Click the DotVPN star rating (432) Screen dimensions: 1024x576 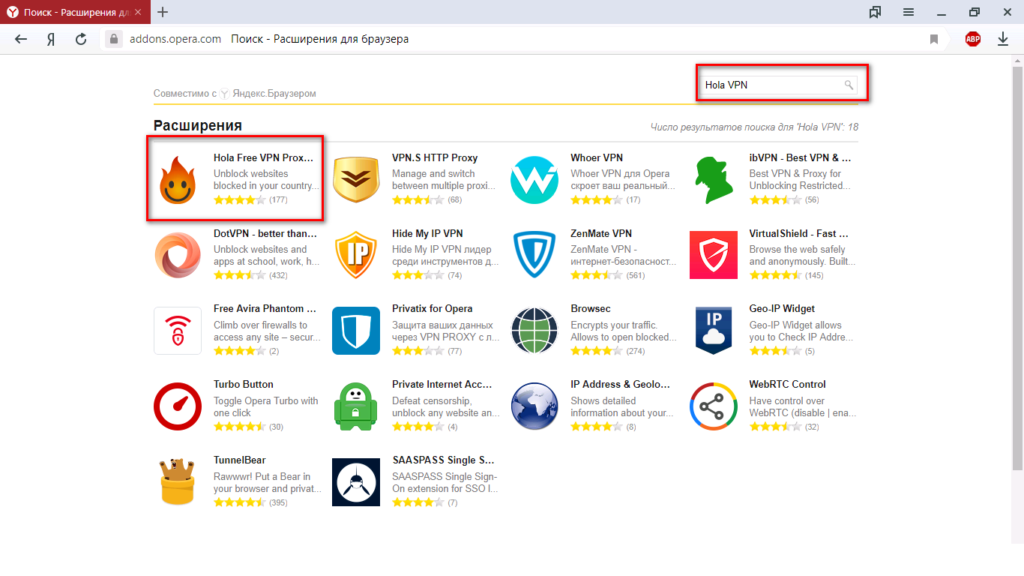(239, 275)
